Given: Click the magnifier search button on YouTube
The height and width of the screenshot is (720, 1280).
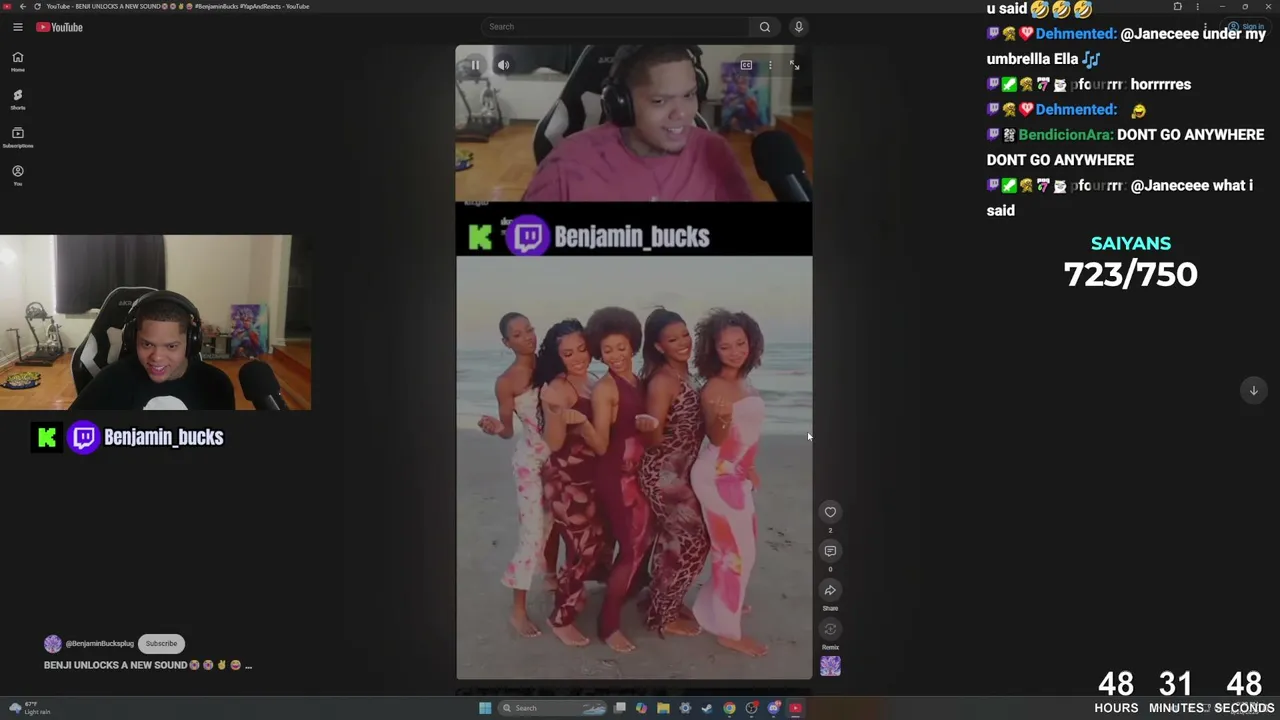Looking at the screenshot, I should point(765,27).
